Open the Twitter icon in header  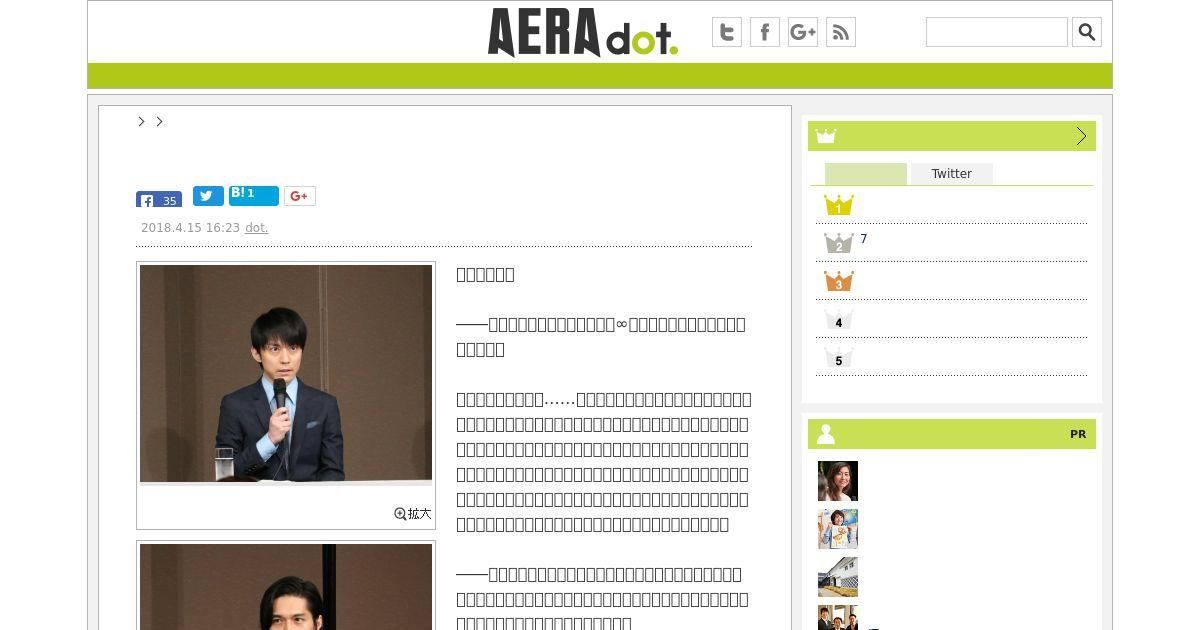(727, 32)
